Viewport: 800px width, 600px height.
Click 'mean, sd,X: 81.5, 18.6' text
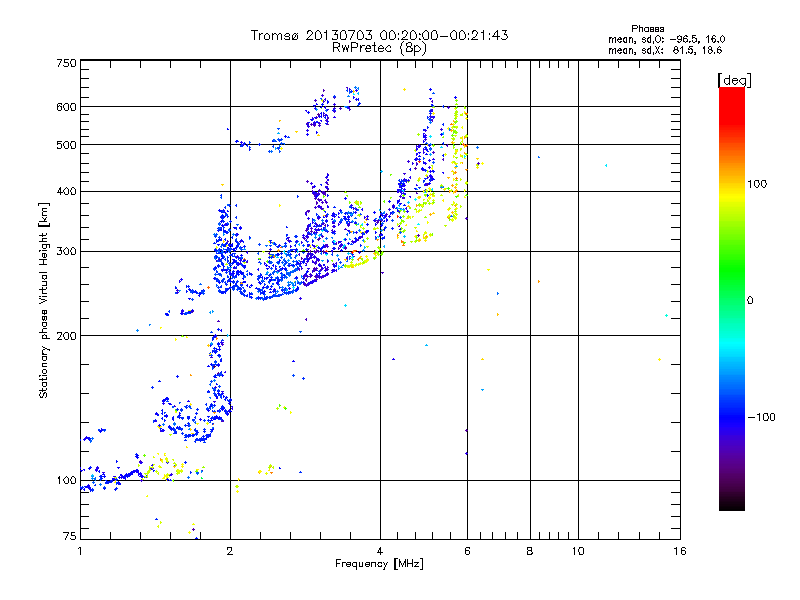point(665,50)
